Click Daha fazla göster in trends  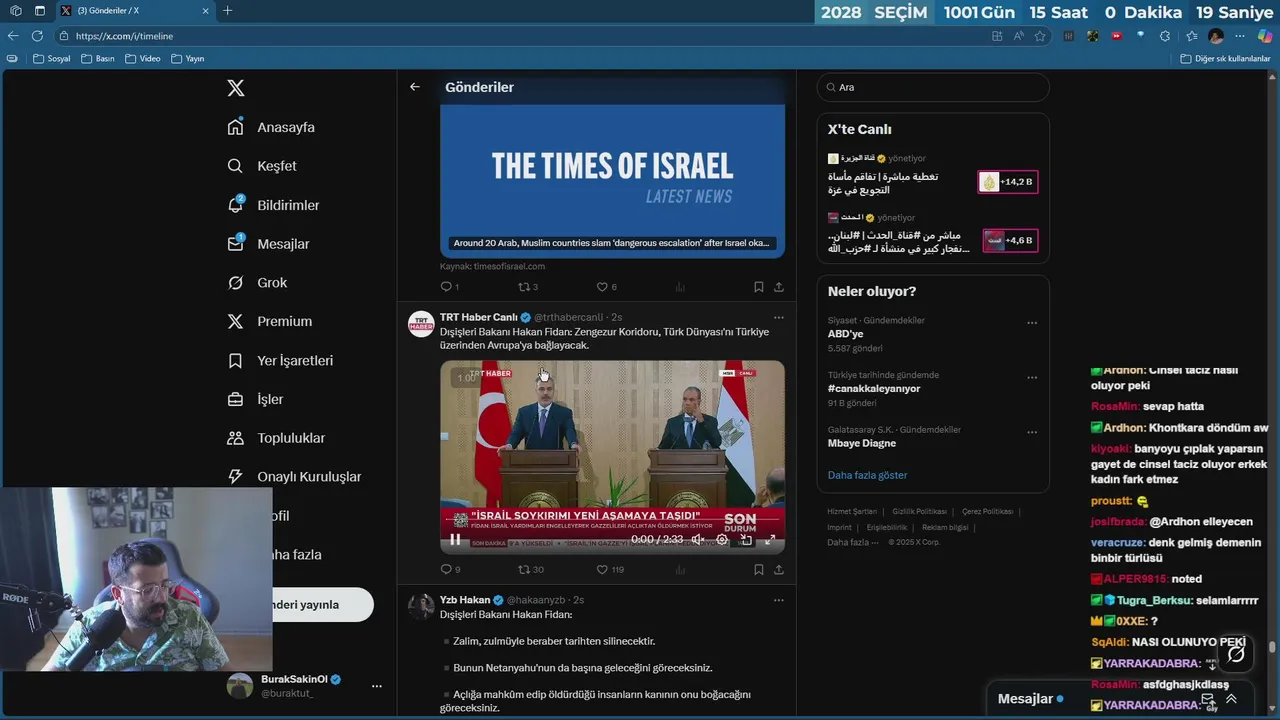tap(867, 475)
